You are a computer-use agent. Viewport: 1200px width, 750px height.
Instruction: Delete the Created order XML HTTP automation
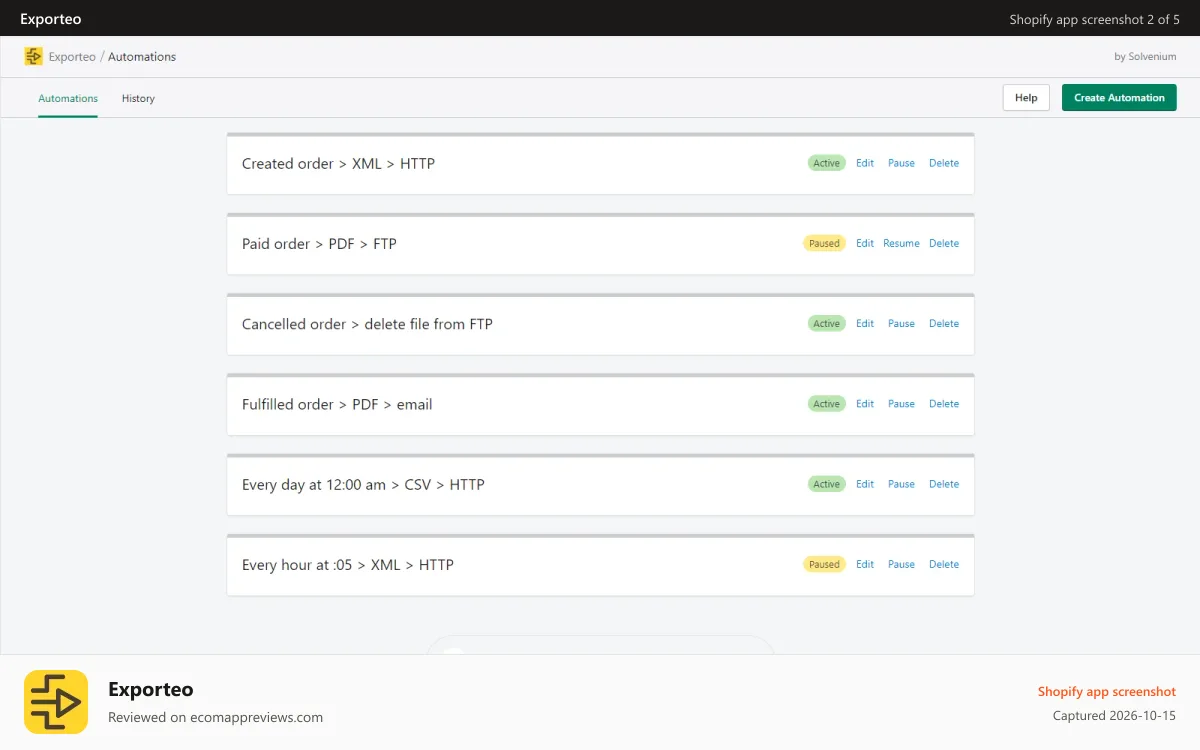coord(944,163)
